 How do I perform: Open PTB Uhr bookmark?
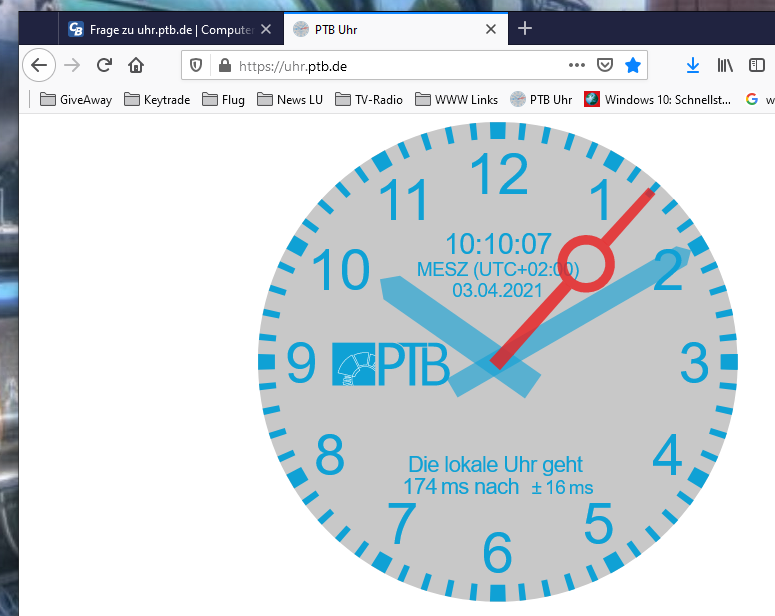(541, 100)
